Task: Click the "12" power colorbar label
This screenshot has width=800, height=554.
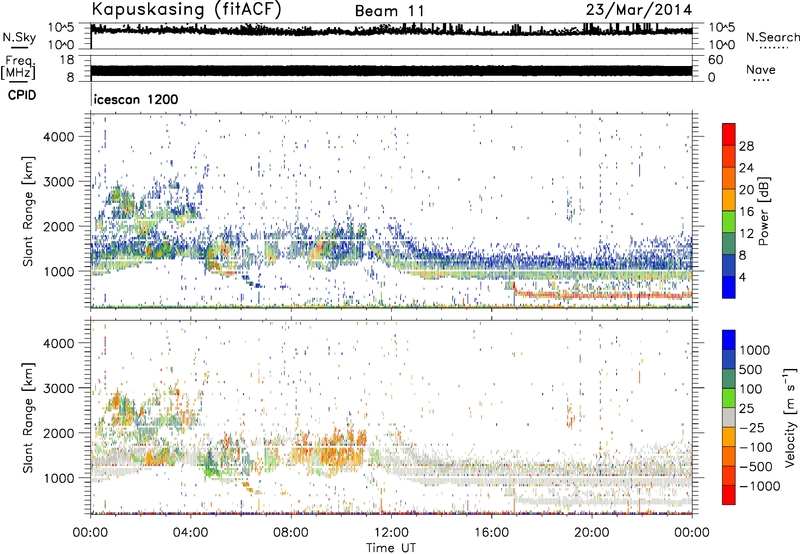Action: click(x=746, y=234)
